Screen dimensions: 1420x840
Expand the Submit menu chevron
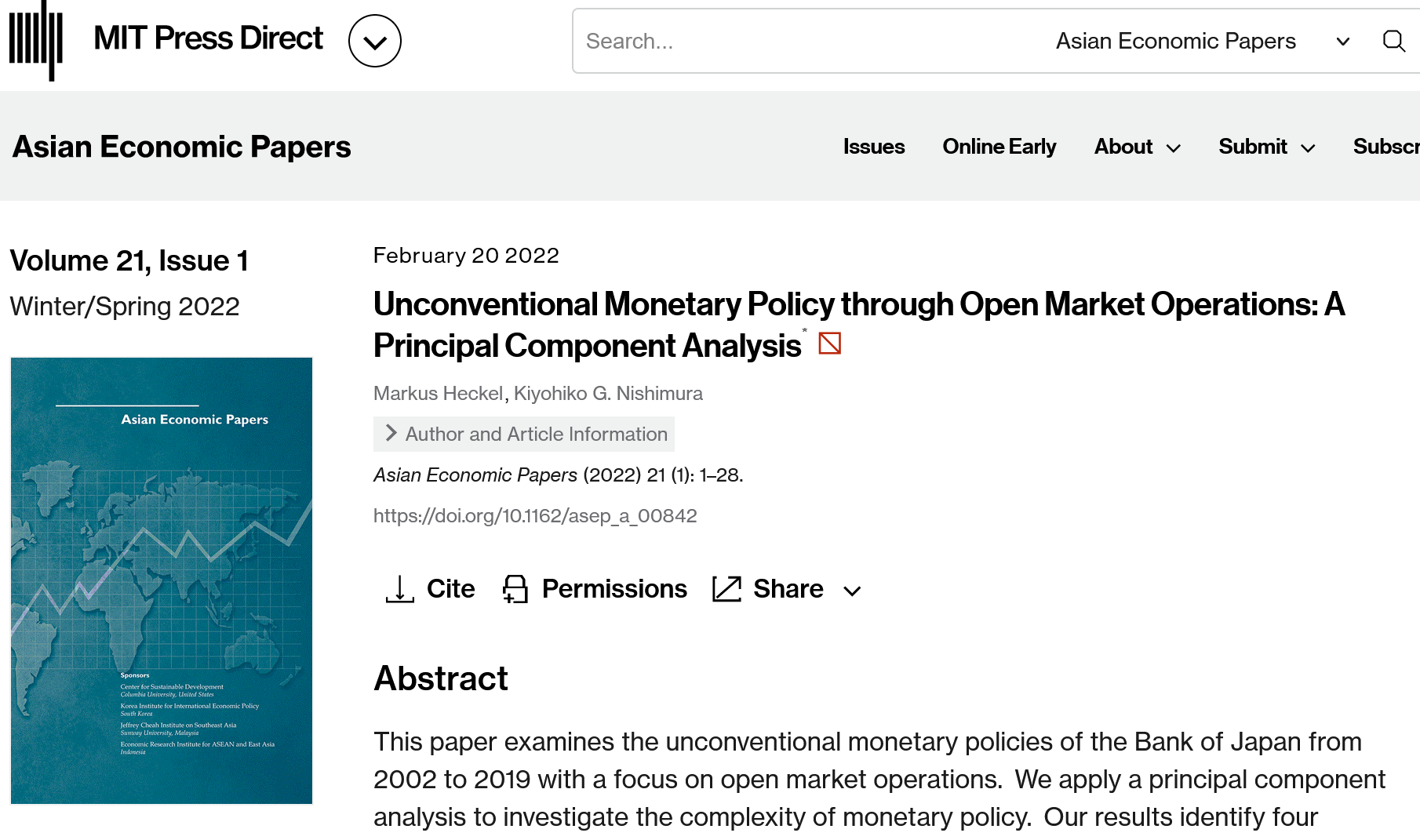pyautogui.click(x=1308, y=148)
